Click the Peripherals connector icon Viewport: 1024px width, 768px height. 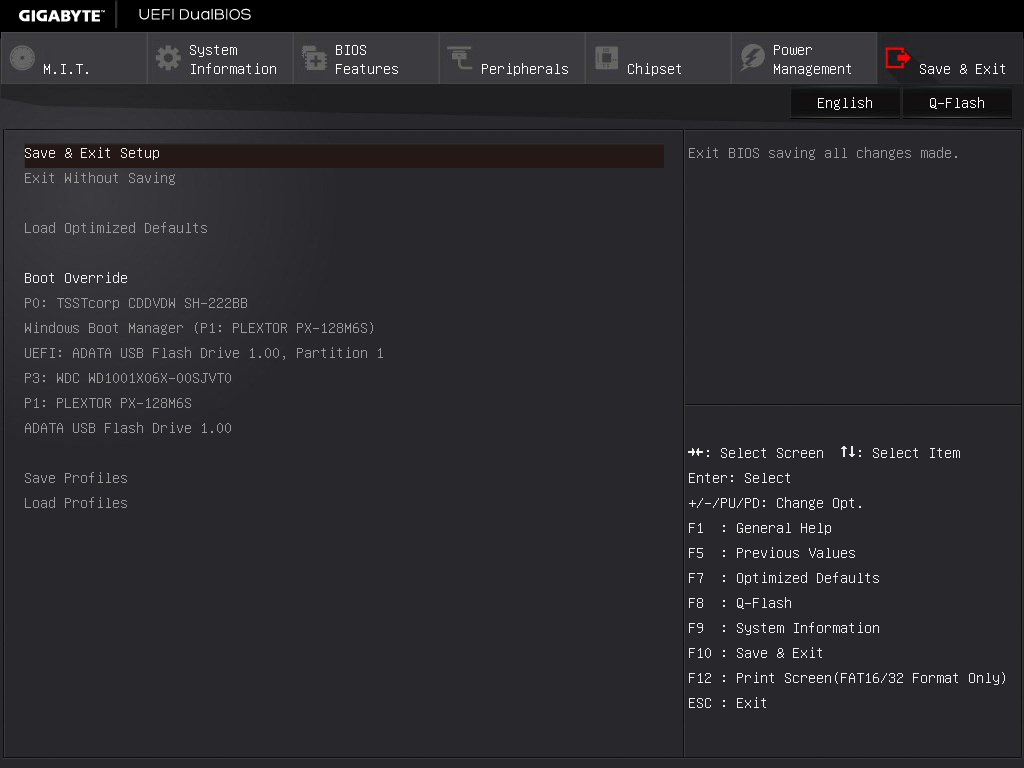click(460, 58)
